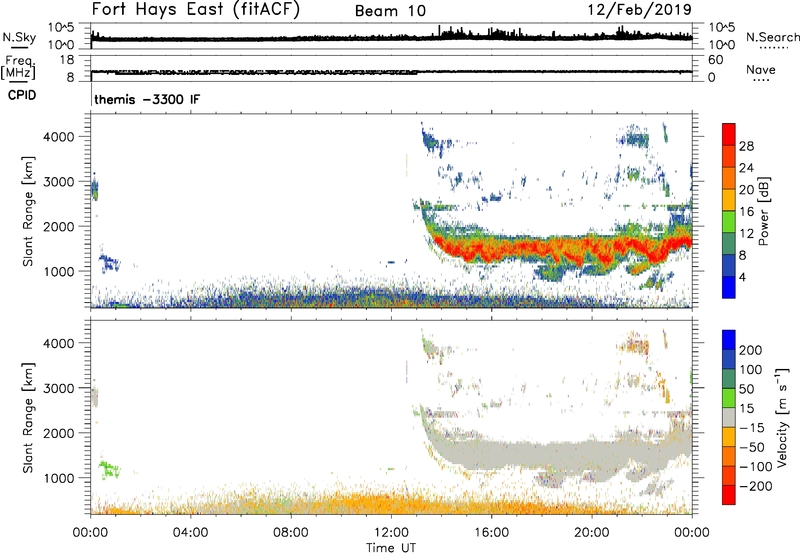This screenshot has height=554, width=800.
Task: Click the gray -15 to 15 velocity swatch
Action: point(729,418)
